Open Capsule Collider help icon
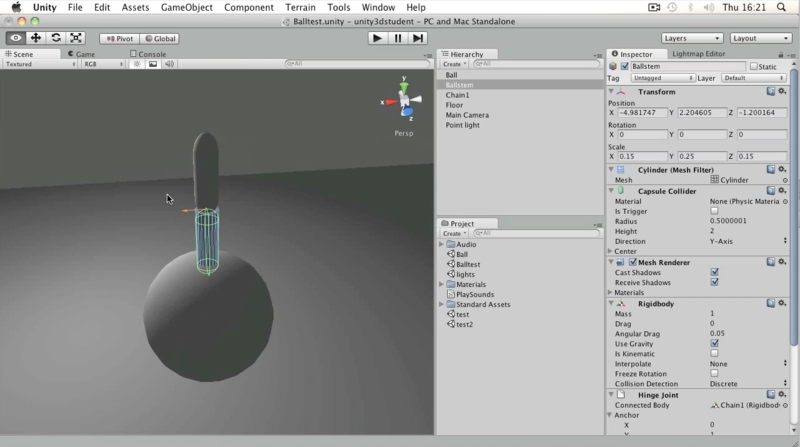Screen dimensions: 800x447 pyautogui.click(x=770, y=190)
